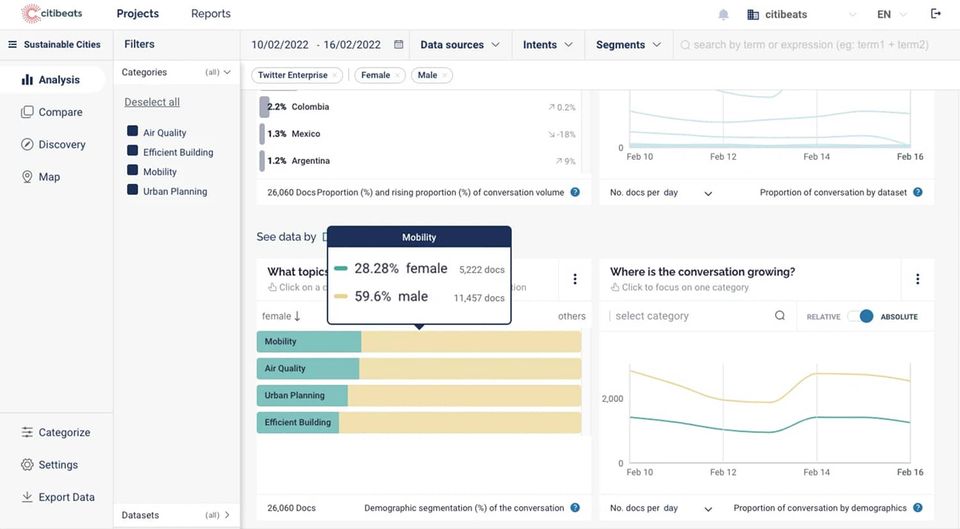Click Export Data

58,497
